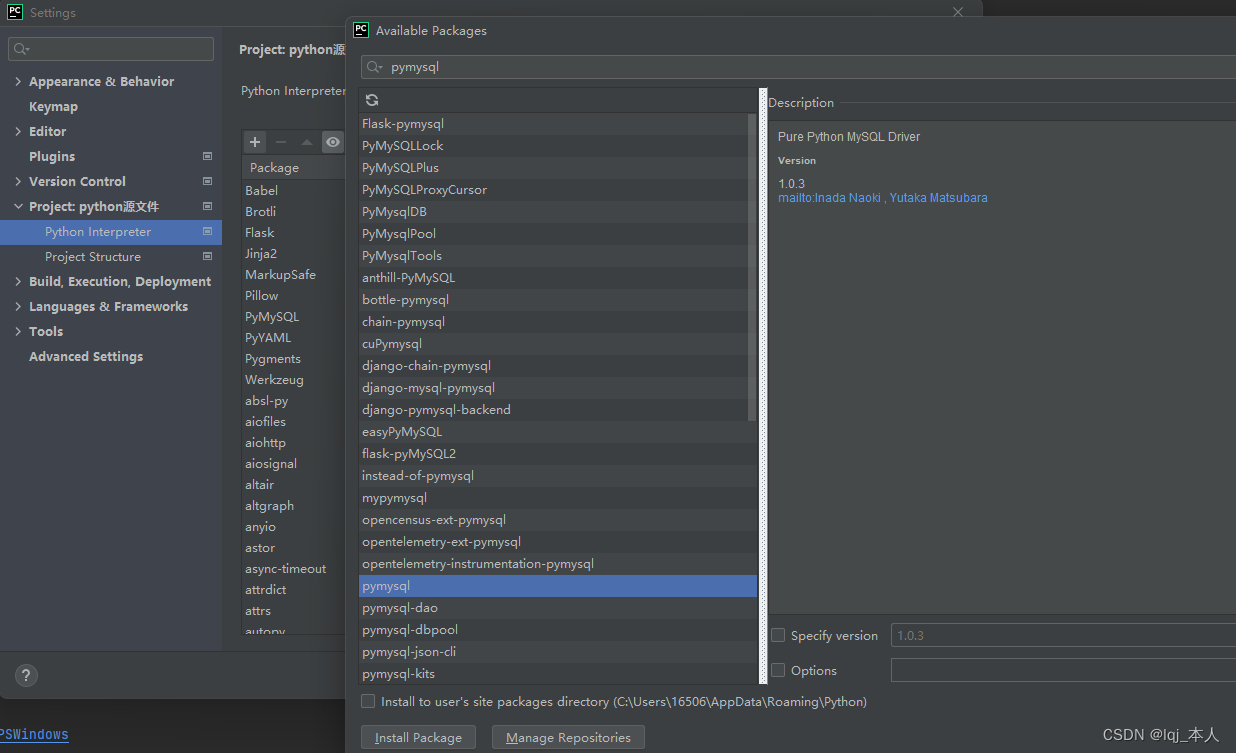Click the remove package minus icon
This screenshot has height=753, width=1236.
[x=281, y=142]
